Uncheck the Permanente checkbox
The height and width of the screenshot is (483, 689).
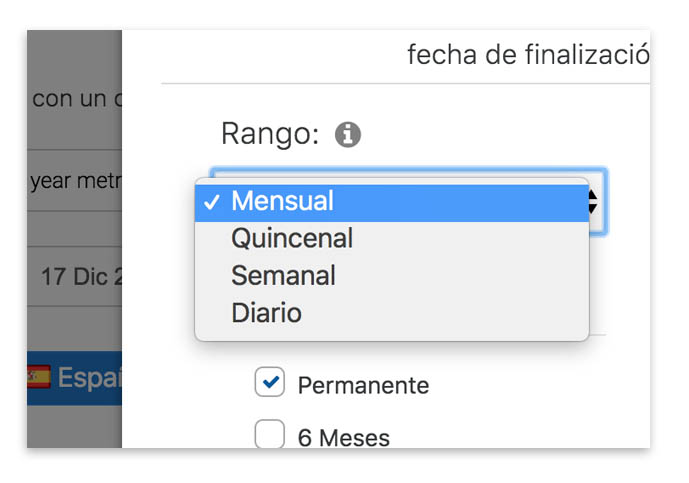point(269,381)
